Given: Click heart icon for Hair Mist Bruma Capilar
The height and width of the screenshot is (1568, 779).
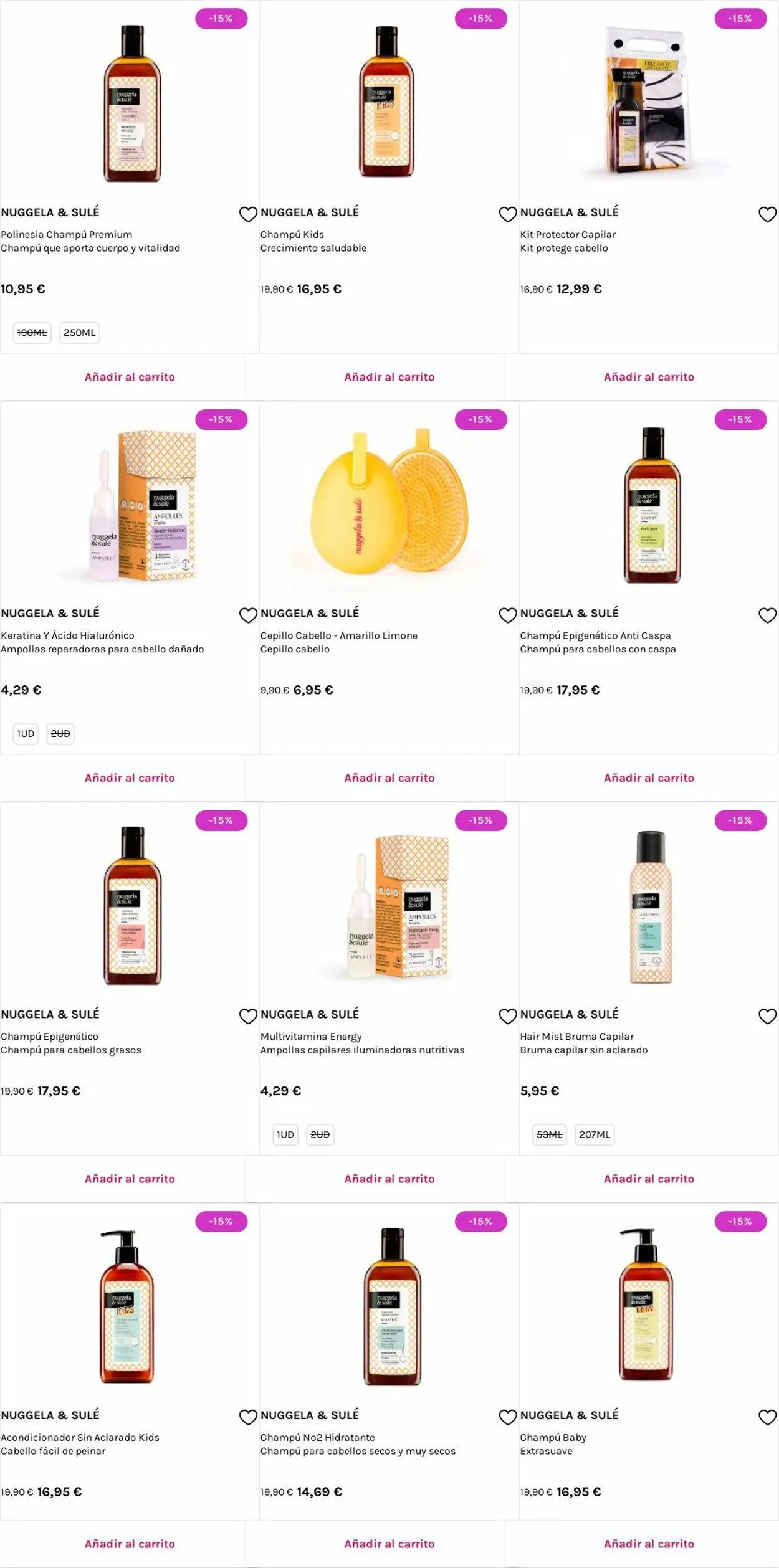Looking at the screenshot, I should (767, 1017).
